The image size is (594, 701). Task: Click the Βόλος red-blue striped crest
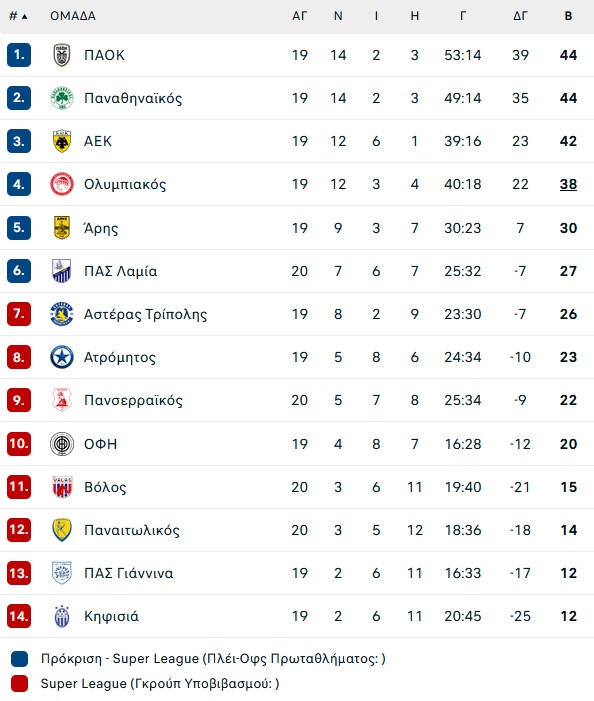(x=62, y=487)
